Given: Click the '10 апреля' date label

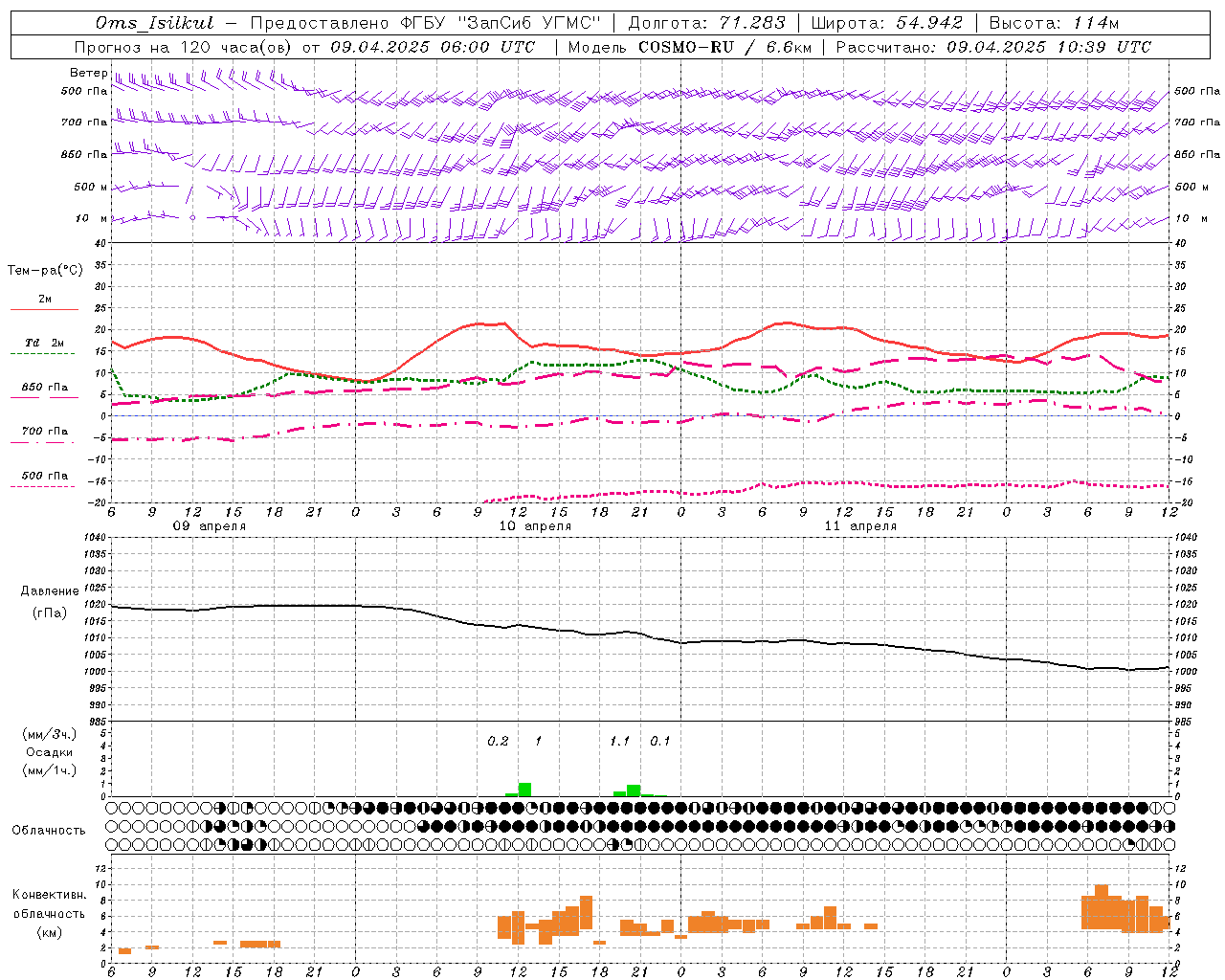Looking at the screenshot, I should 535,526.
